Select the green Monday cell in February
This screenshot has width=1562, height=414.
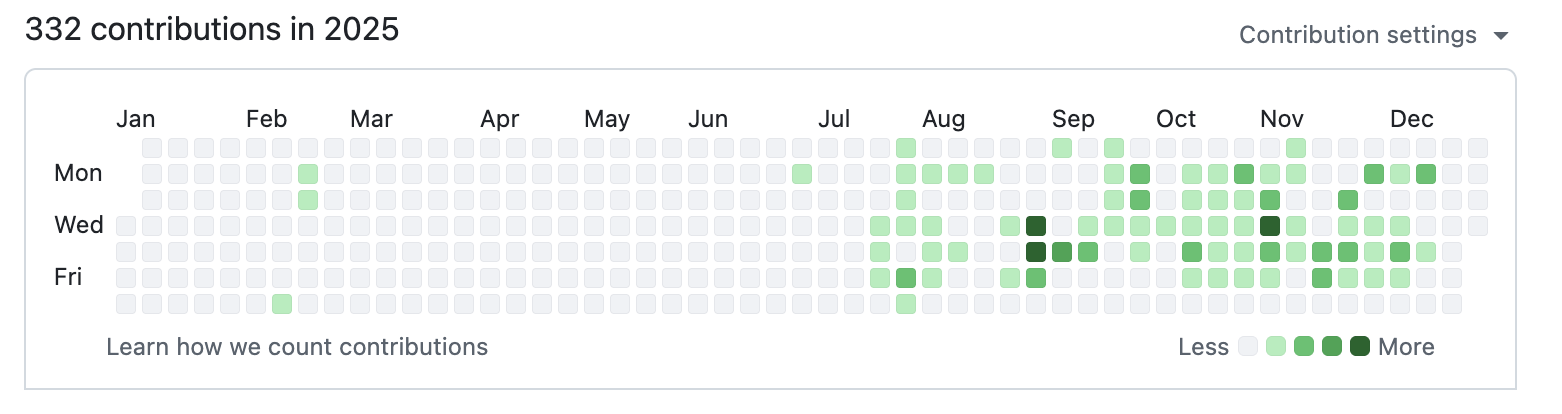tap(308, 173)
